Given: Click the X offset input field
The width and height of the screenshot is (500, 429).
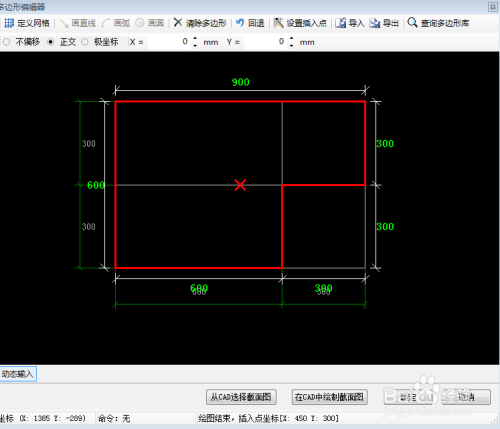Looking at the screenshot, I should pyautogui.click(x=170, y=42).
